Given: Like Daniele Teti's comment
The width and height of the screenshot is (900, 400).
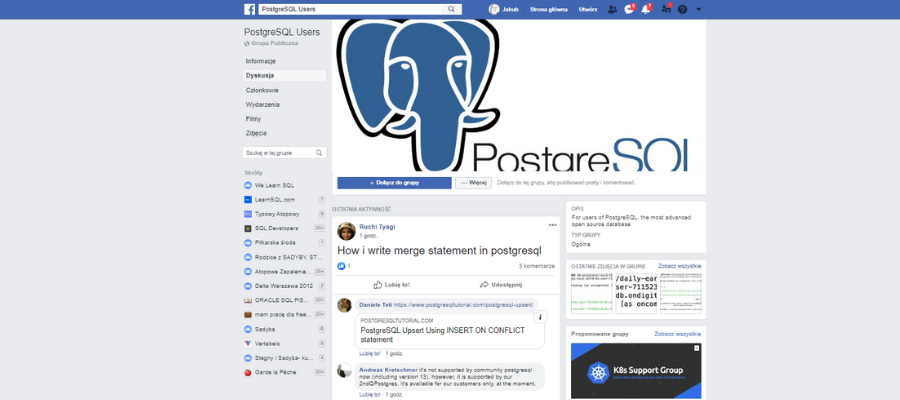Looking at the screenshot, I should tap(370, 354).
